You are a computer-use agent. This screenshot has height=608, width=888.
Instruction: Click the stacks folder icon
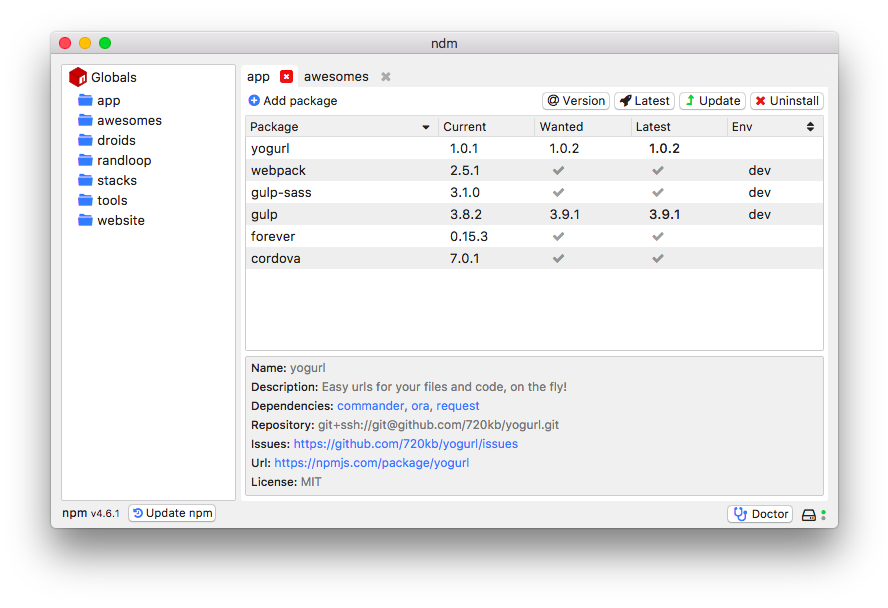click(x=86, y=180)
